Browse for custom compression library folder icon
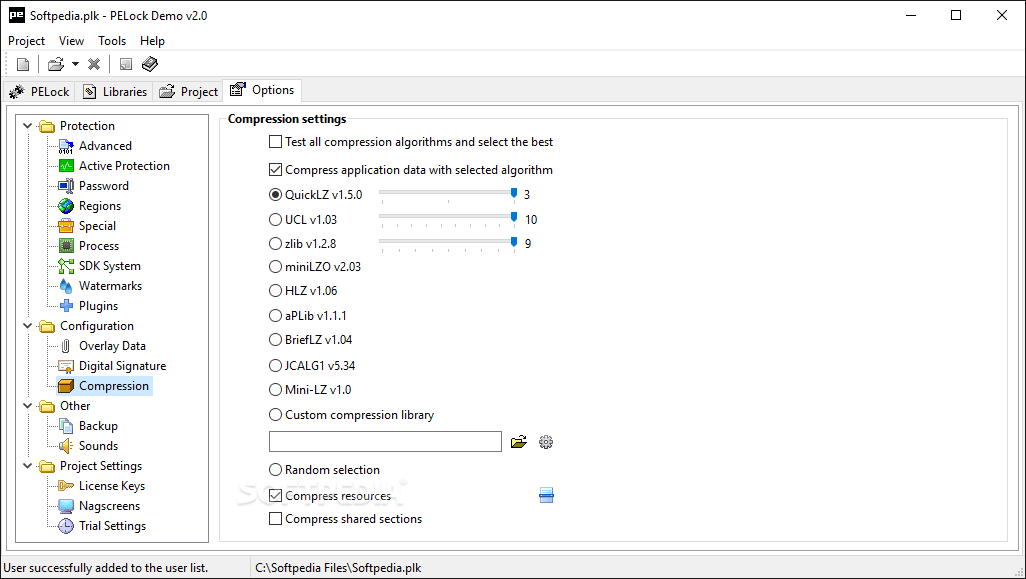The height and width of the screenshot is (579, 1026). point(519,442)
